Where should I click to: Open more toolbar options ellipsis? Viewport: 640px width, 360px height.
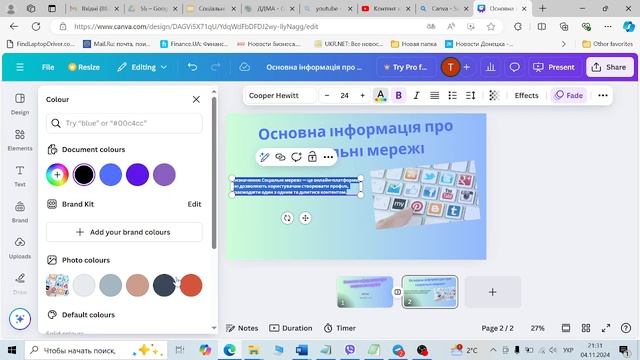click(602, 96)
